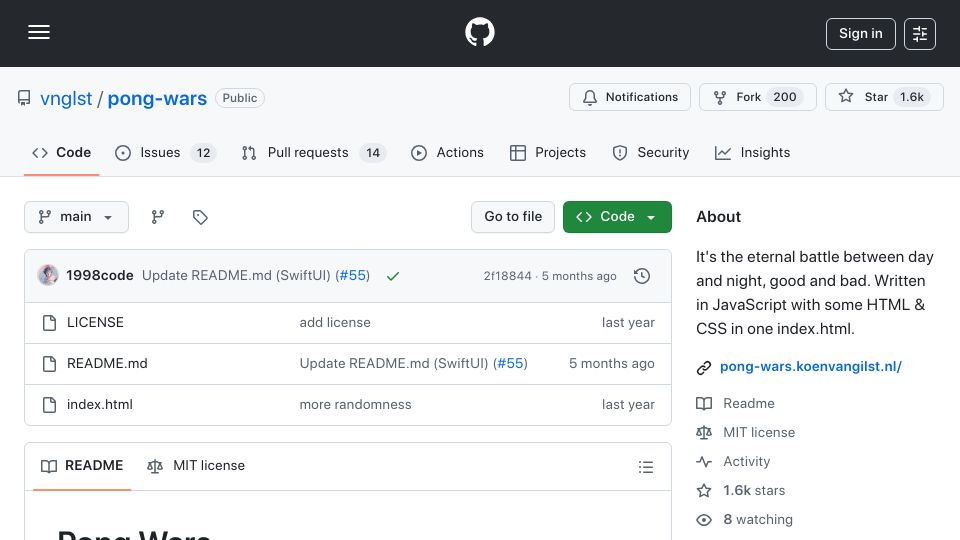960x540 pixels.
Task: Click the LICENSE file icon
Action: 50,323
